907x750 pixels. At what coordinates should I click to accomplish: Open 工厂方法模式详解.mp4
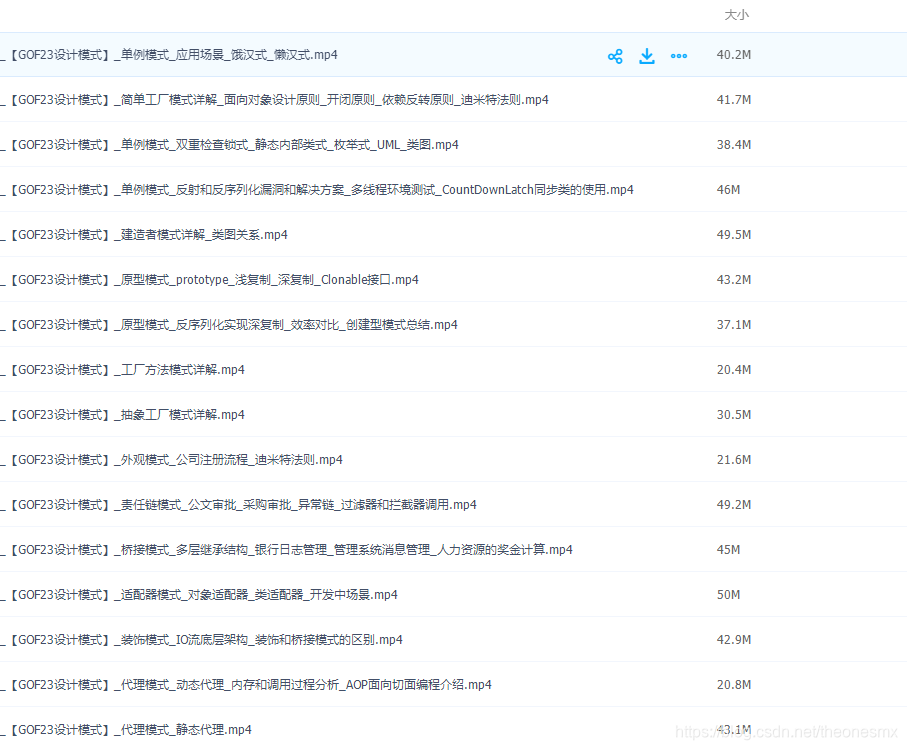click(x=122, y=371)
